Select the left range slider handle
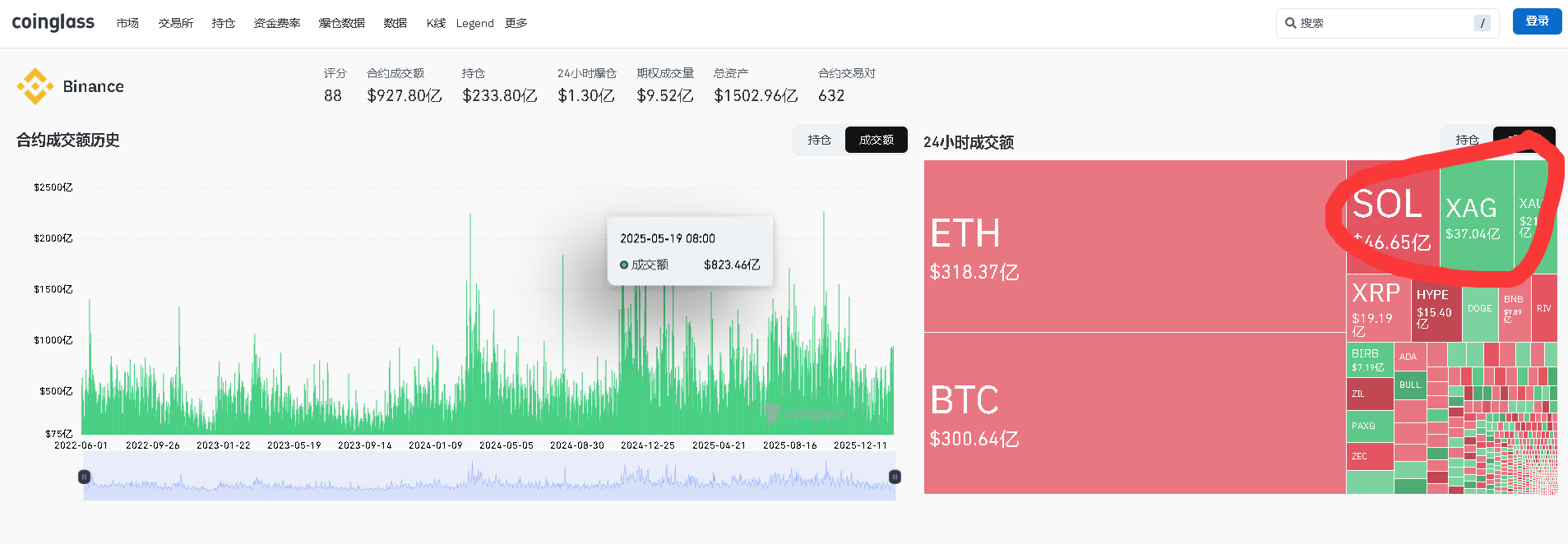The width and height of the screenshot is (1568, 544). (84, 477)
